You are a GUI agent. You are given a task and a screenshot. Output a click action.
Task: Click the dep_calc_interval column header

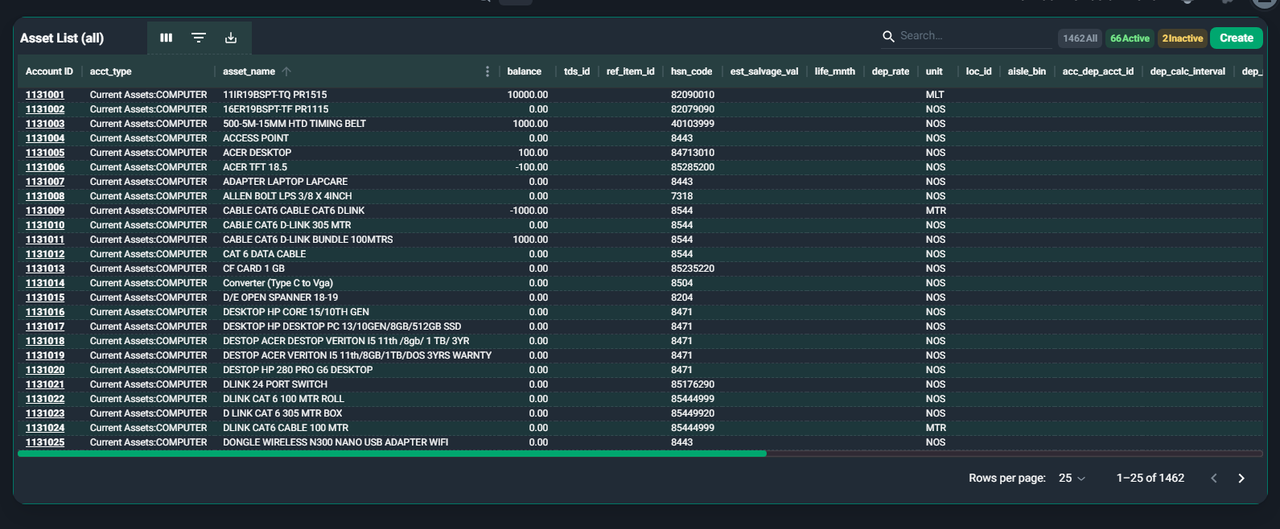point(1188,72)
